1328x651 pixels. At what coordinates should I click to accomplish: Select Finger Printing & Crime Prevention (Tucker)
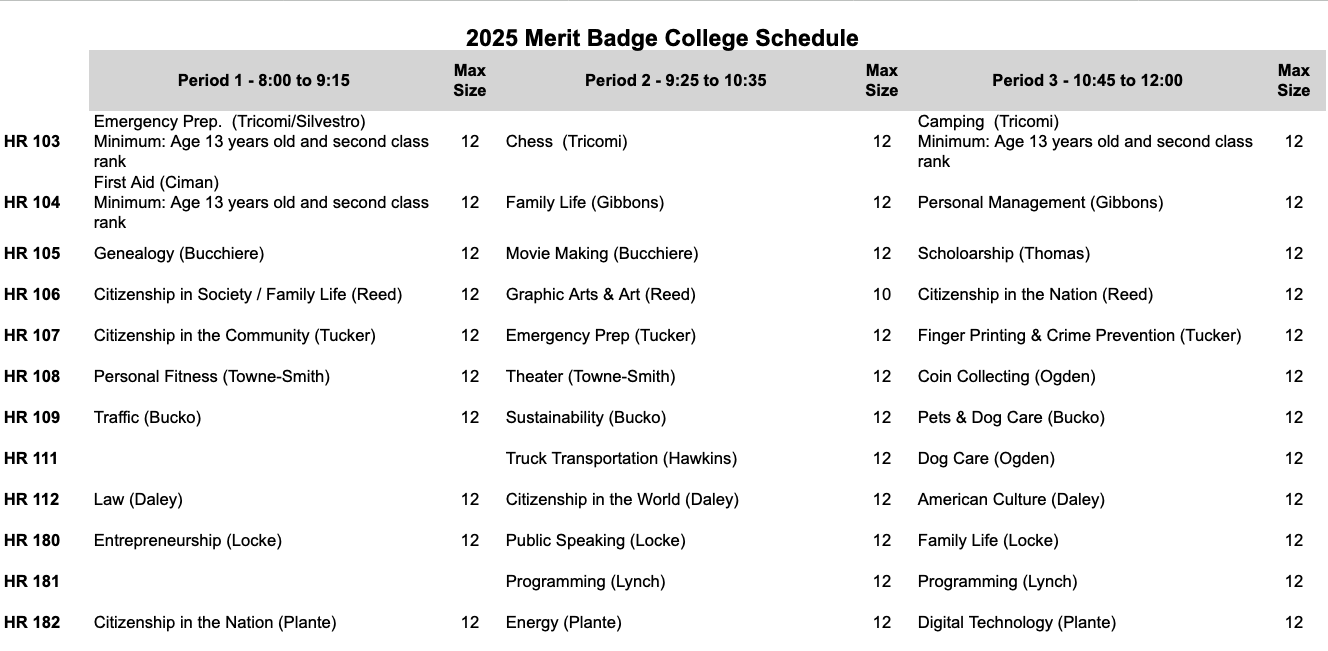click(1079, 336)
